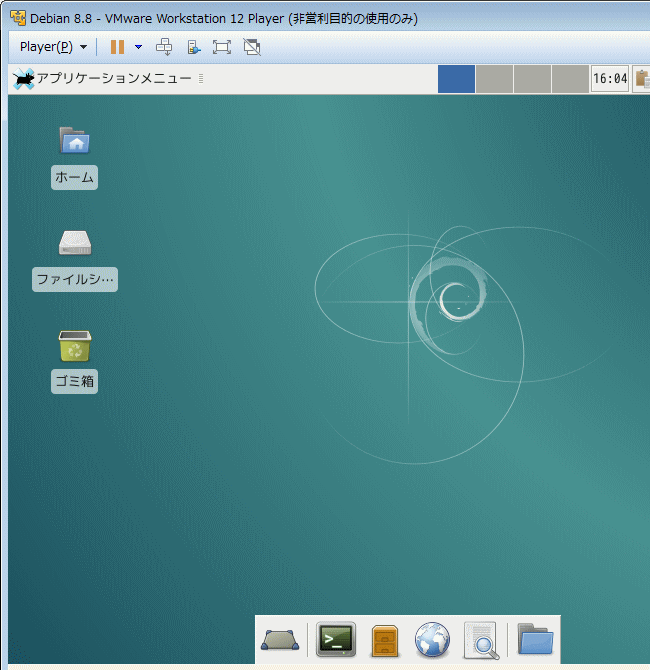Open the Player(P) menu
The height and width of the screenshot is (670, 650).
(x=53, y=47)
